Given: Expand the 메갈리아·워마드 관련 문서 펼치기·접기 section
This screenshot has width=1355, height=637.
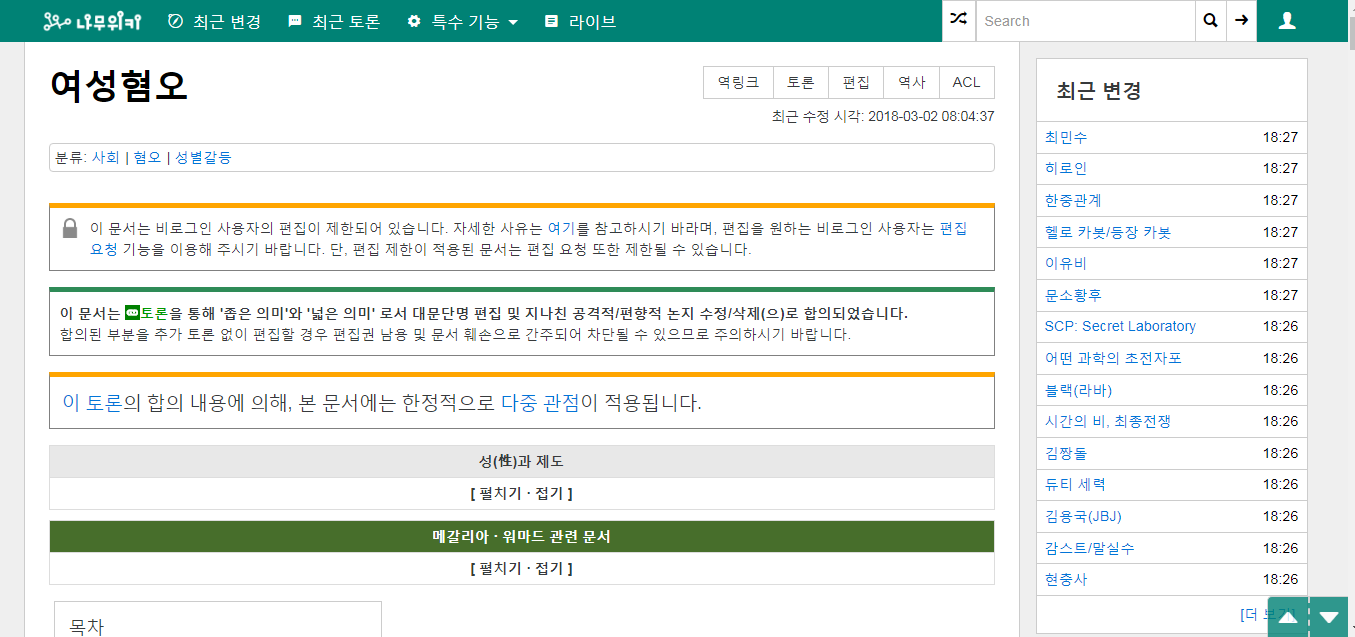Looking at the screenshot, I should (521, 568).
